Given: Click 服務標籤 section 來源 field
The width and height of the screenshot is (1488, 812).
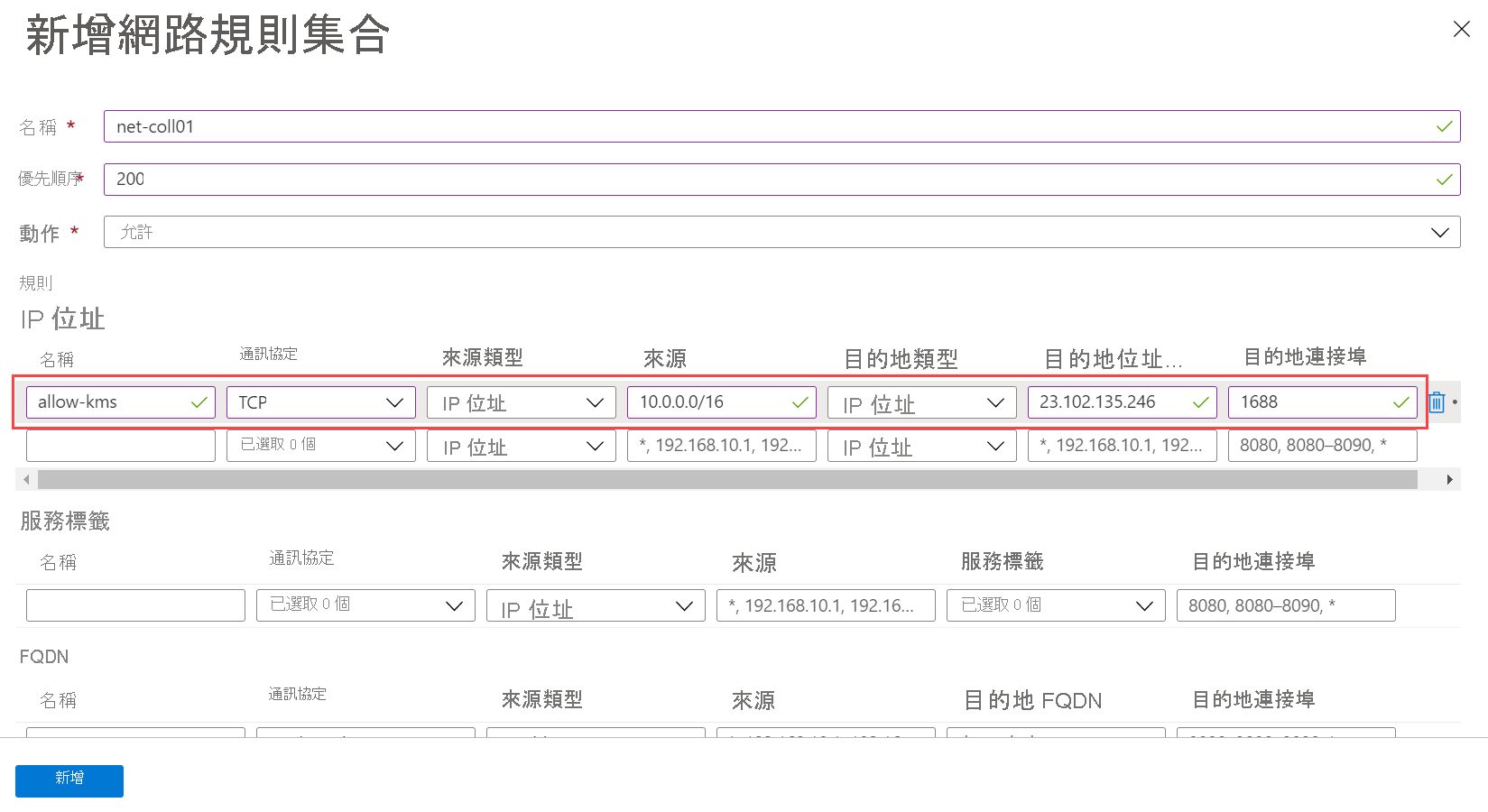Looking at the screenshot, I should click(826, 605).
